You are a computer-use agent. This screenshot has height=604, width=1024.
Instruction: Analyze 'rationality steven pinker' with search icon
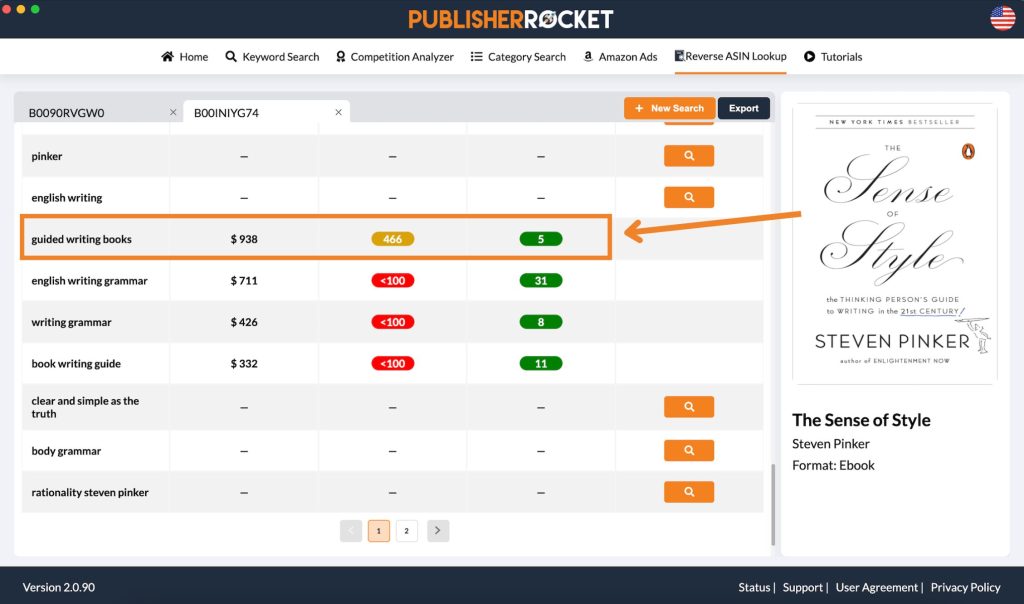tap(689, 492)
